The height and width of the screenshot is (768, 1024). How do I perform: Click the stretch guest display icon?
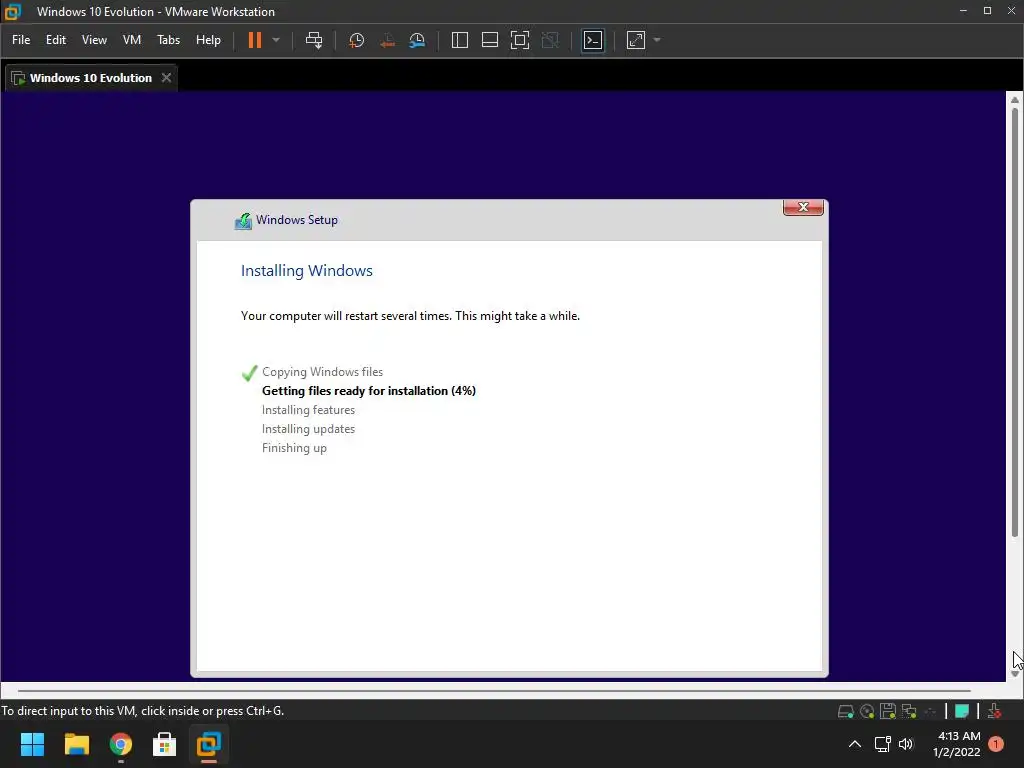tap(636, 40)
